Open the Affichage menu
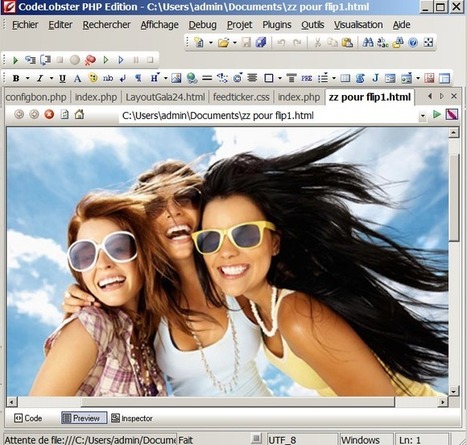 coord(159,25)
